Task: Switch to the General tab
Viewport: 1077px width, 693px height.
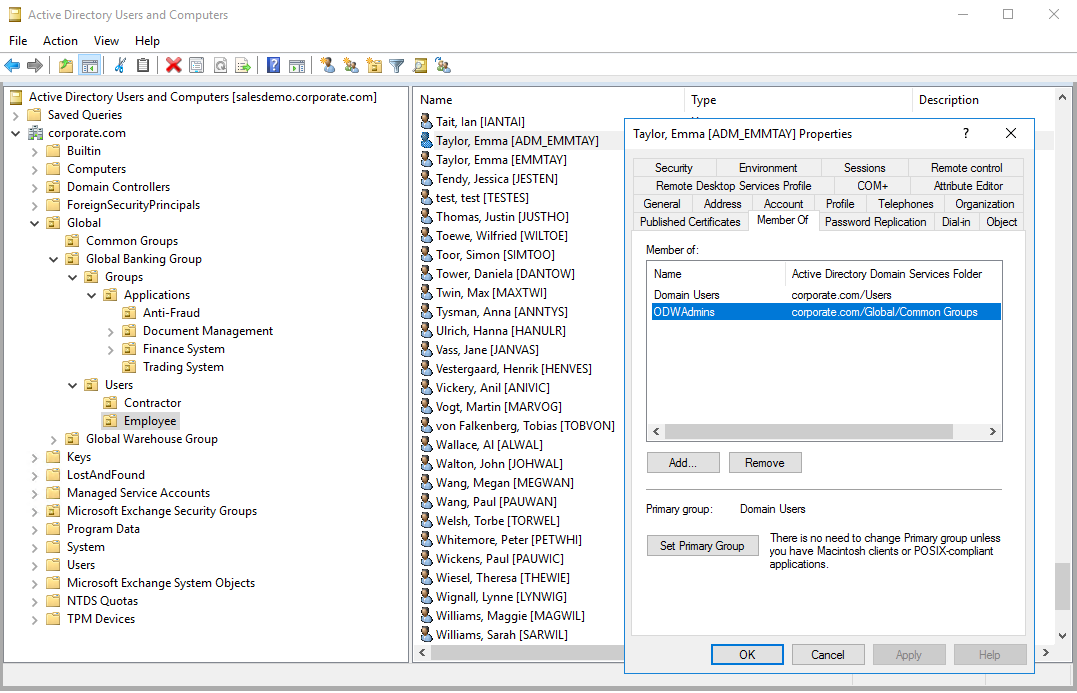Action: 662,204
